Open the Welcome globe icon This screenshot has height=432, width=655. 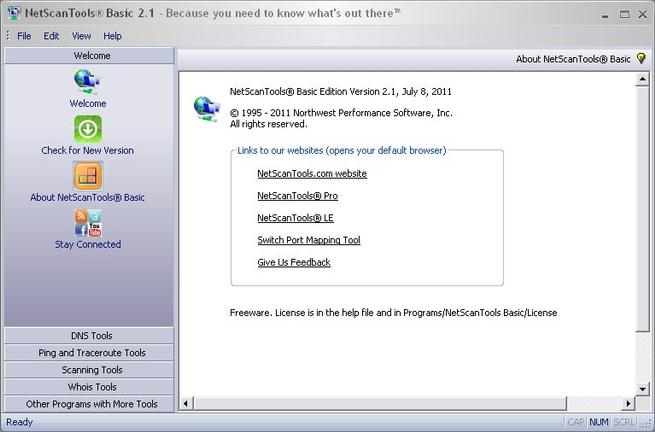[x=87, y=82]
